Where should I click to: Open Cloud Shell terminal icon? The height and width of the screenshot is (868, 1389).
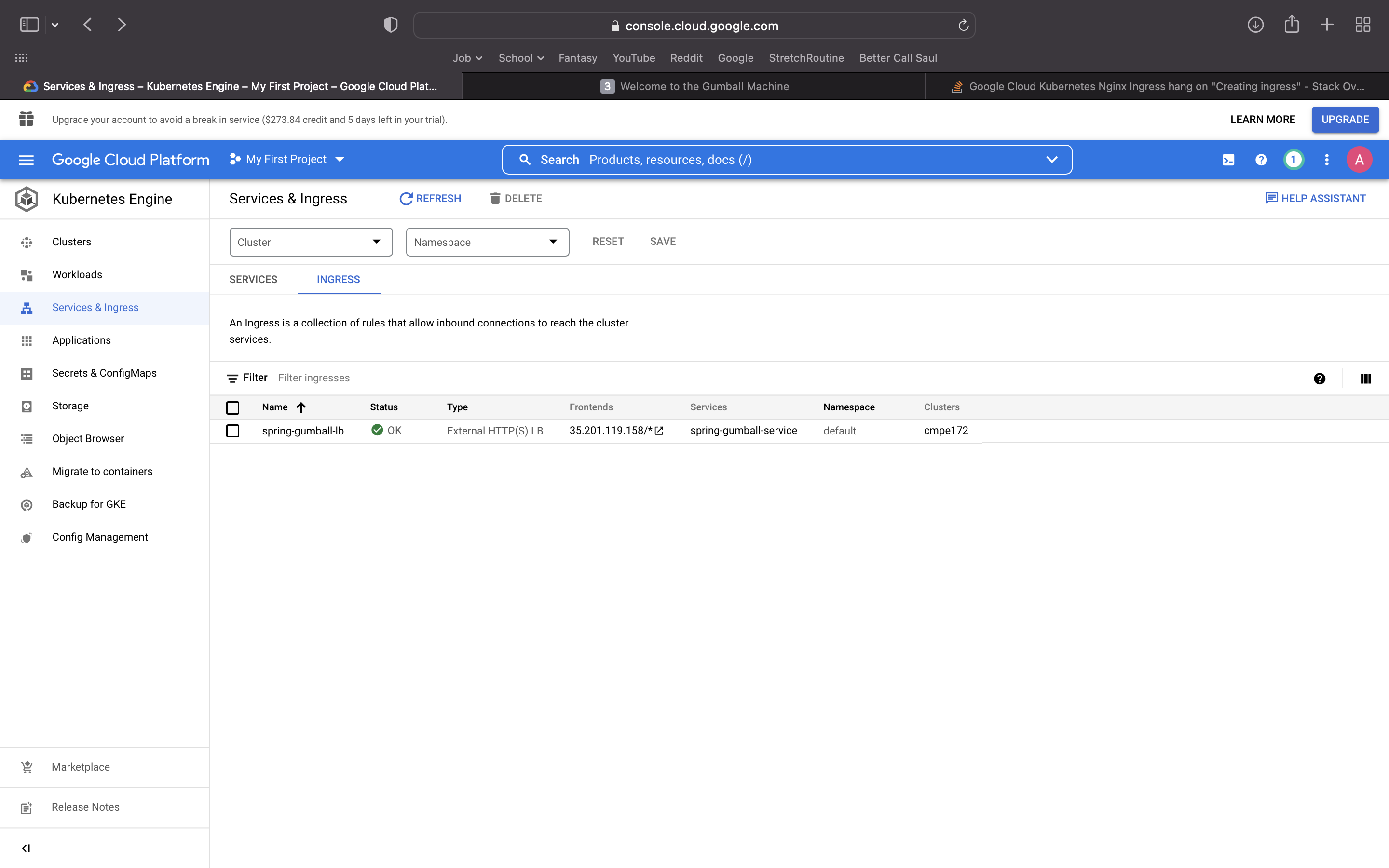1228,160
